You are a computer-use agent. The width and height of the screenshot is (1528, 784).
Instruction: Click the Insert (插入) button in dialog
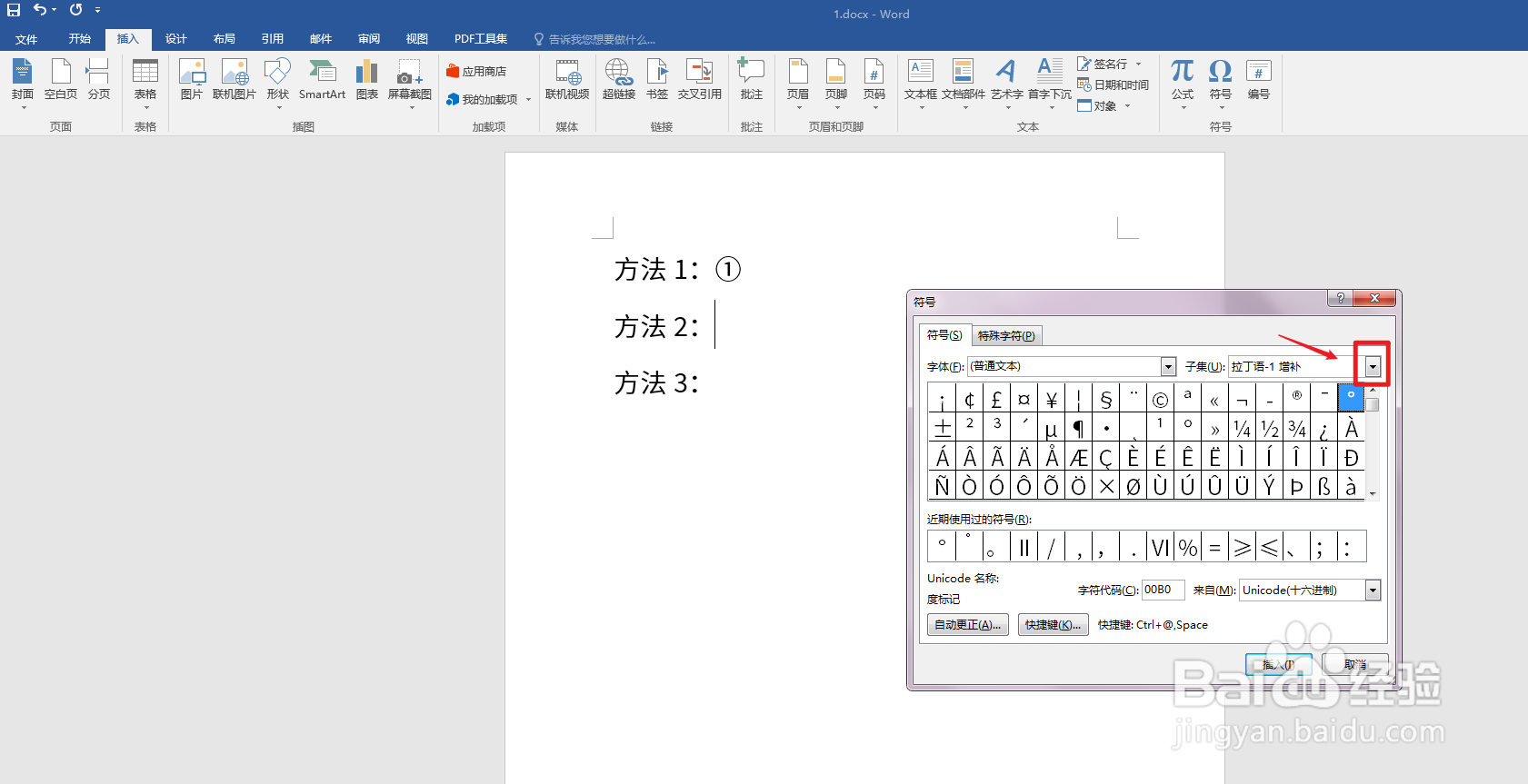1279,665
